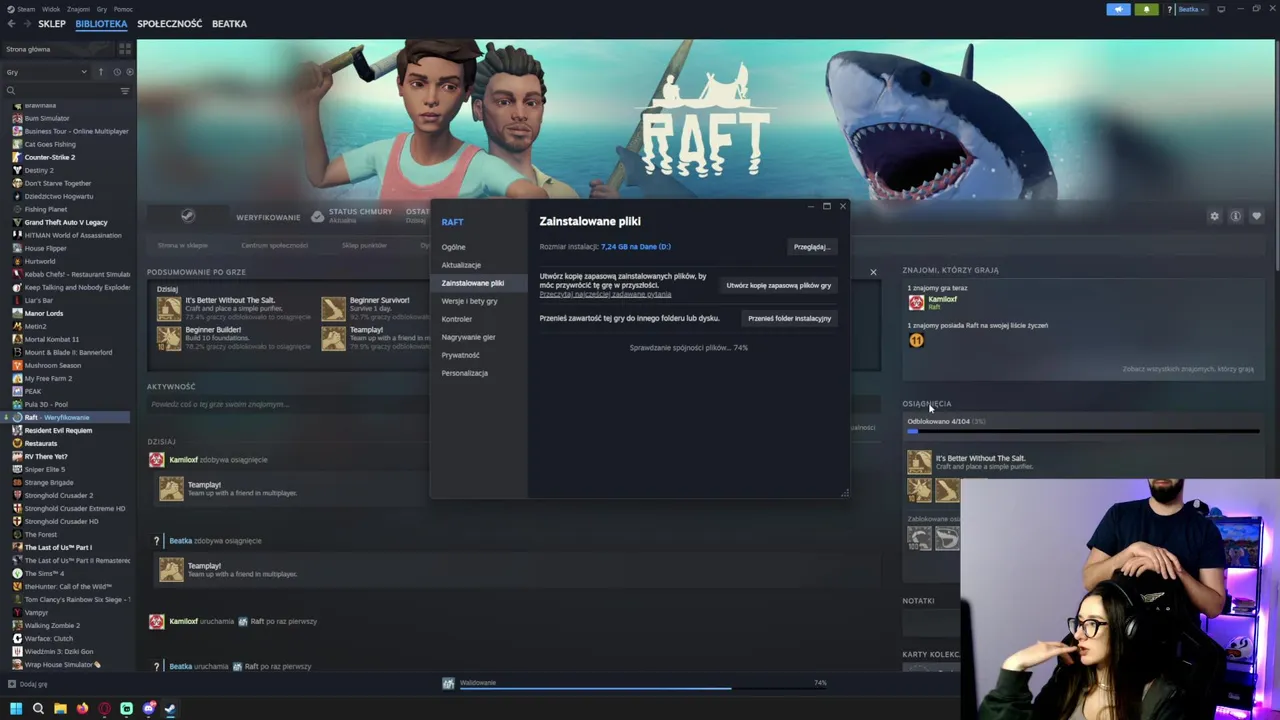Click Utwórz kopię zapasową plików gry

pos(779,285)
